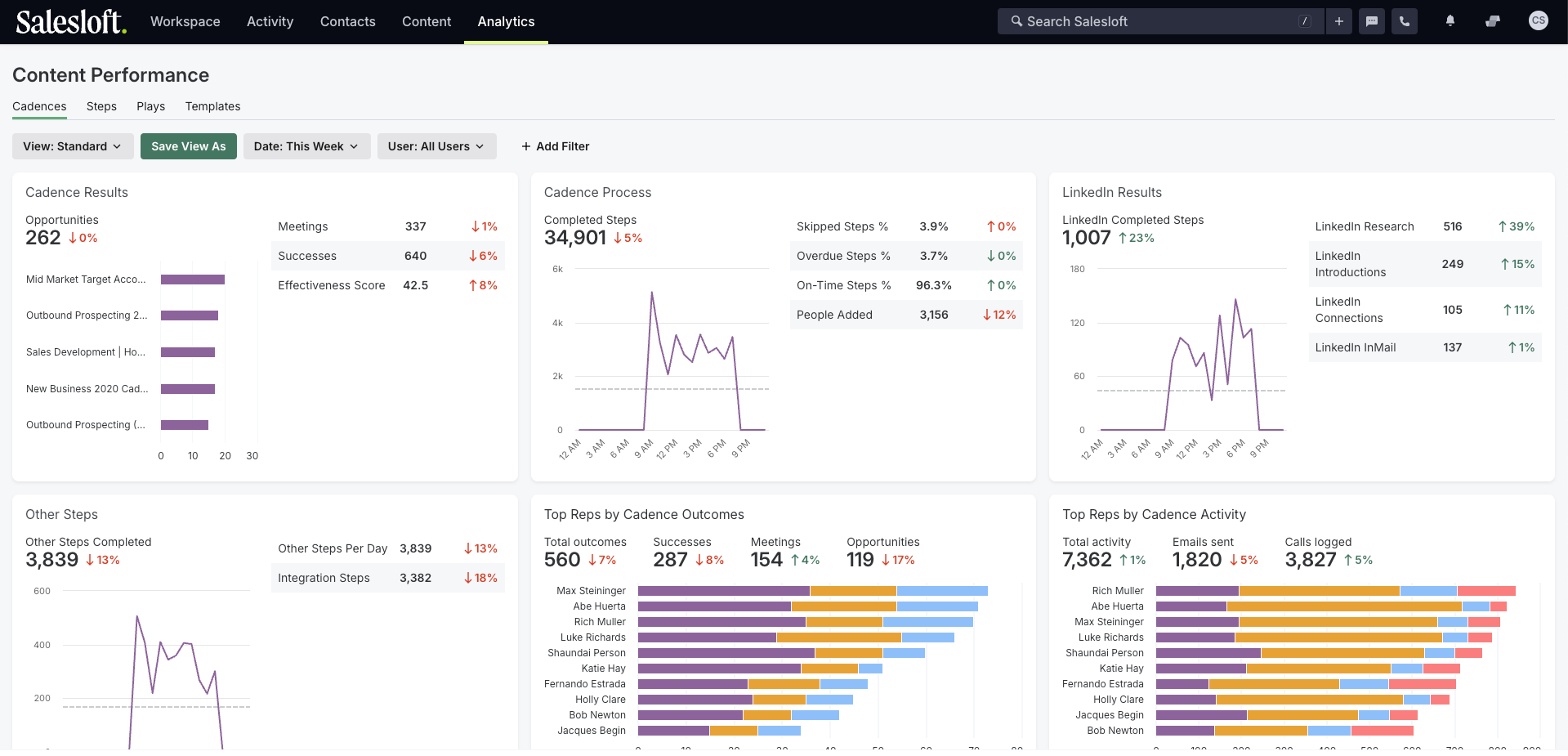Click the hand pointer icon in top bar
Image resolution: width=1568 pixels, height=756 pixels.
(1493, 21)
